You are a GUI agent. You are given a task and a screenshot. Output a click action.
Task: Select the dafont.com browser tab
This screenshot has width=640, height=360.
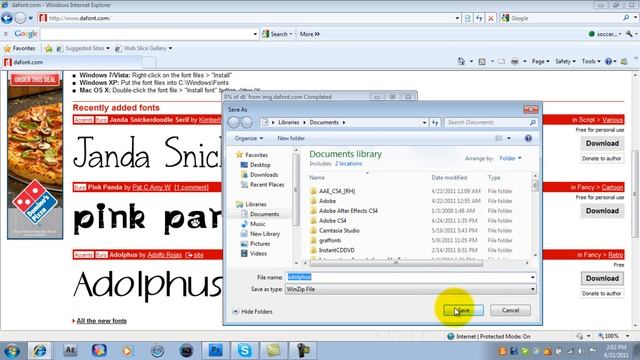(71, 62)
